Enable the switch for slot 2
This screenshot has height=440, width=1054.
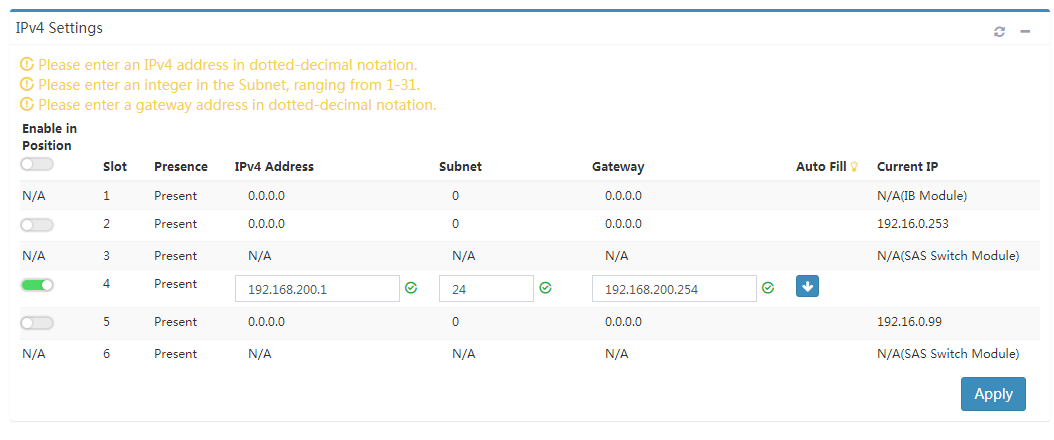(x=37, y=226)
